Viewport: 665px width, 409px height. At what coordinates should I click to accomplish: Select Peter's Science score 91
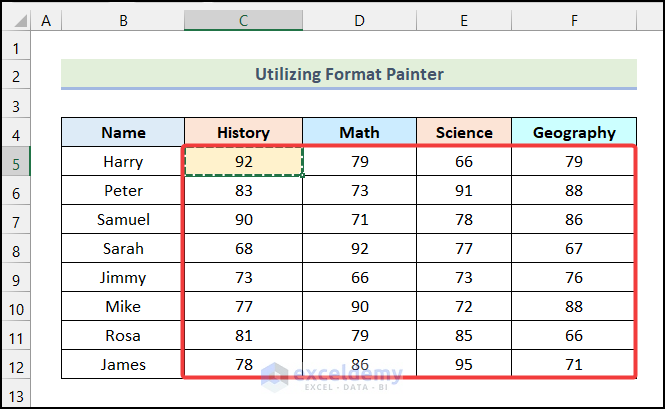pos(464,191)
